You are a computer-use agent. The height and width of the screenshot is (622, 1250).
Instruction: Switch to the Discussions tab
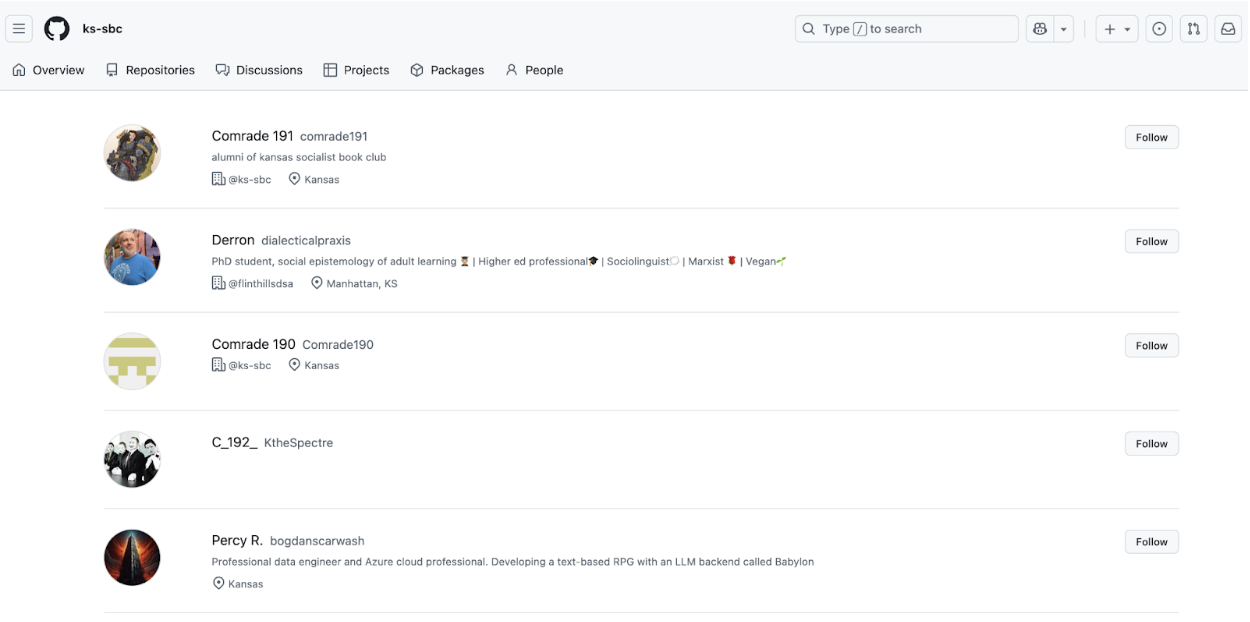tap(259, 70)
